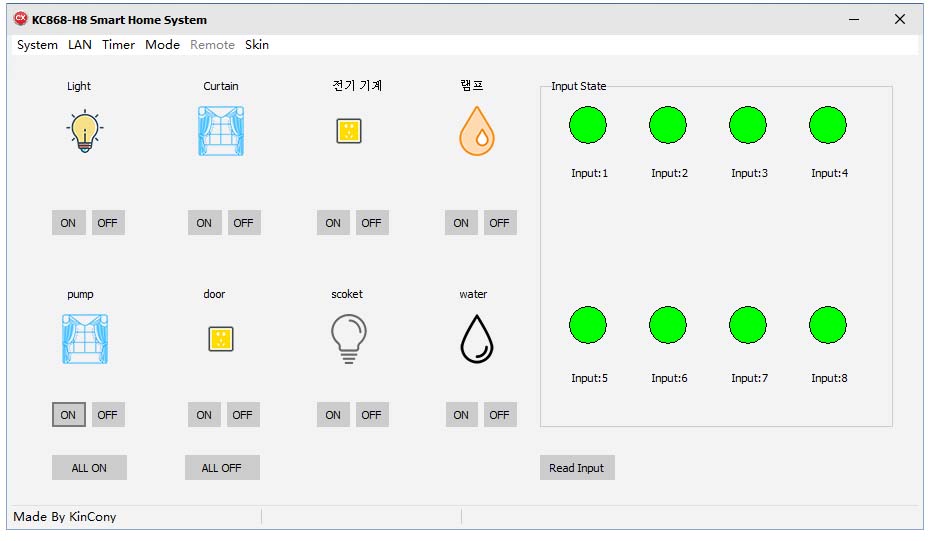Click the orange water drop icon
This screenshot has height=541, width=934.
pyautogui.click(x=477, y=131)
